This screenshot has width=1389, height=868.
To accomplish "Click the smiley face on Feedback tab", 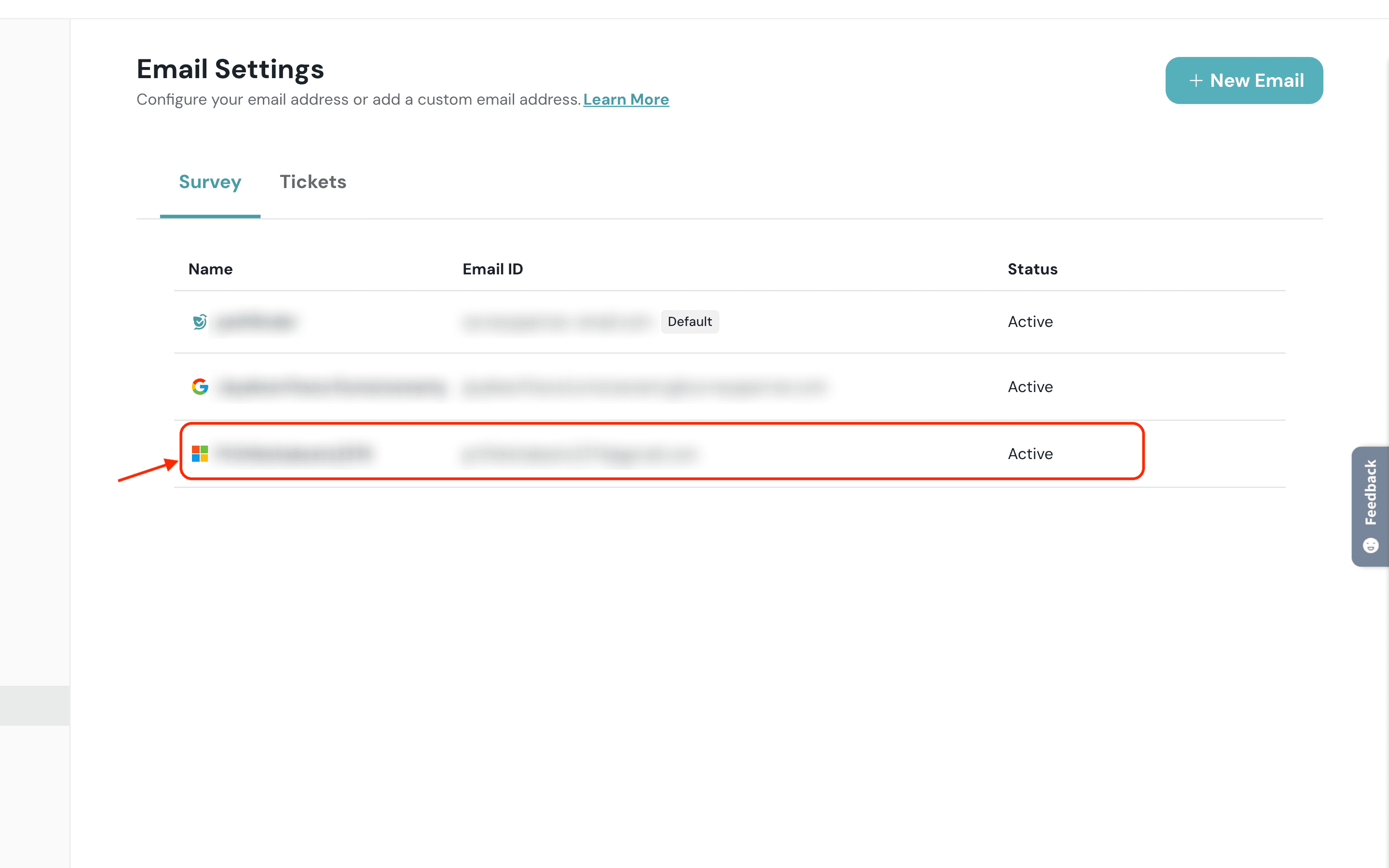I will pos(1371,545).
